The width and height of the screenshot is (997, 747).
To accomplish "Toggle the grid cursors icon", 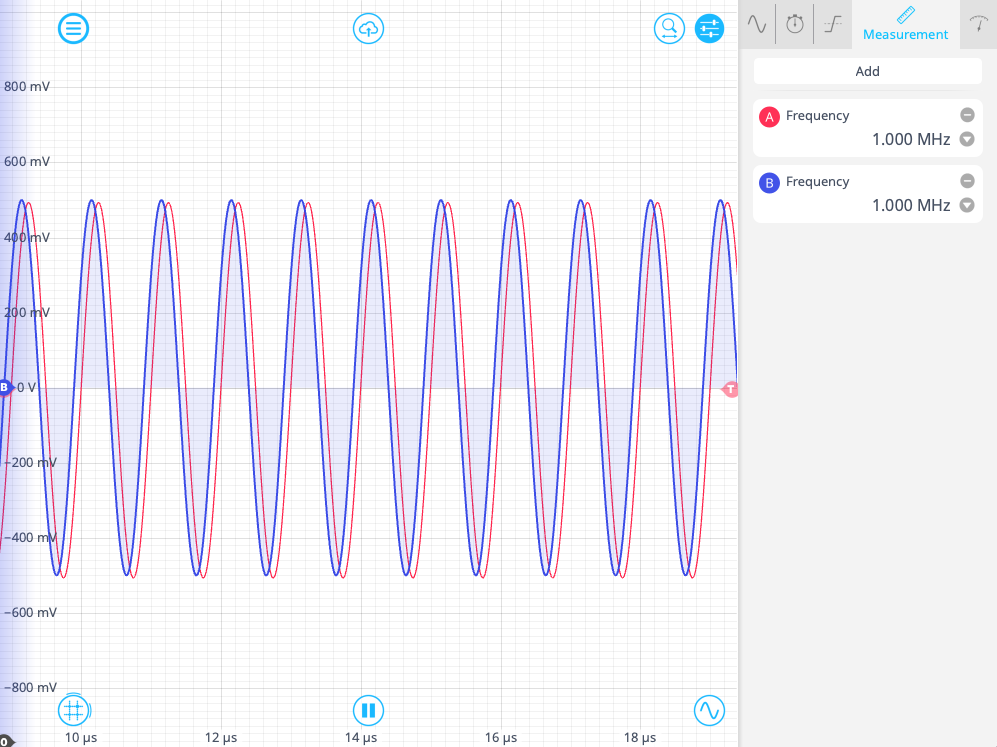I will point(73,710).
